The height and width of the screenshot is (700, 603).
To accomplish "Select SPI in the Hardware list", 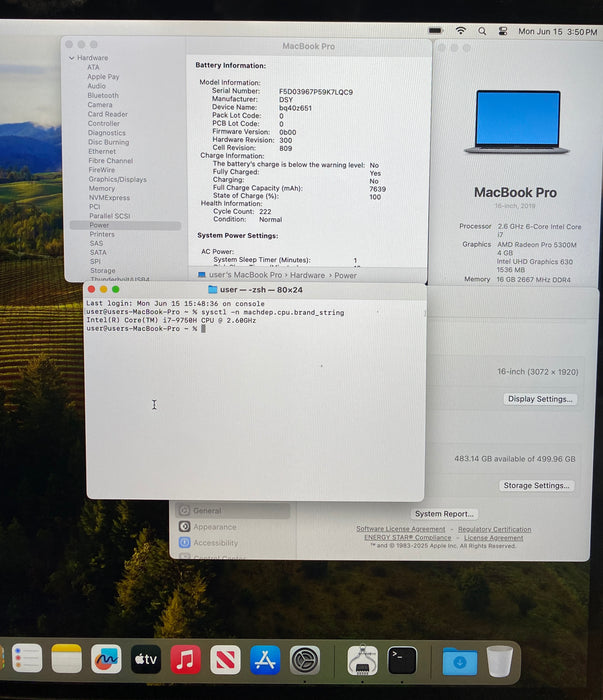I will (96, 261).
